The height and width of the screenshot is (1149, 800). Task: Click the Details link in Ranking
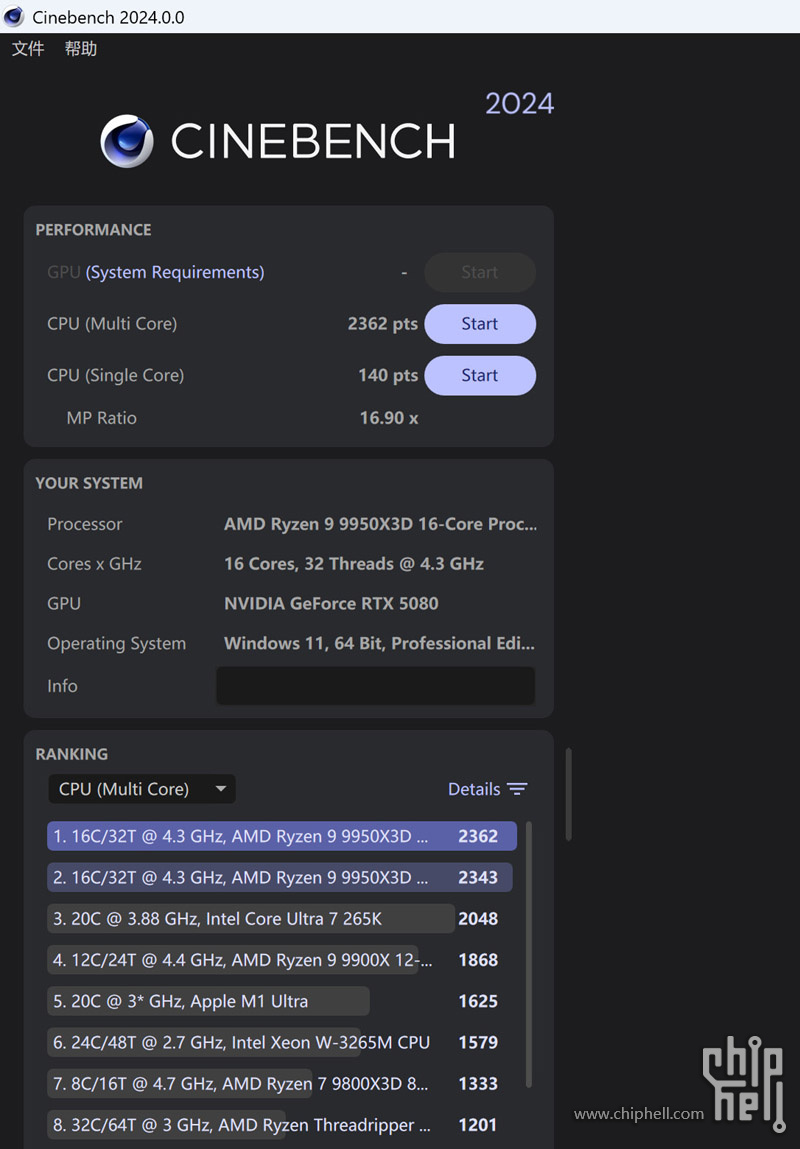pos(474,789)
